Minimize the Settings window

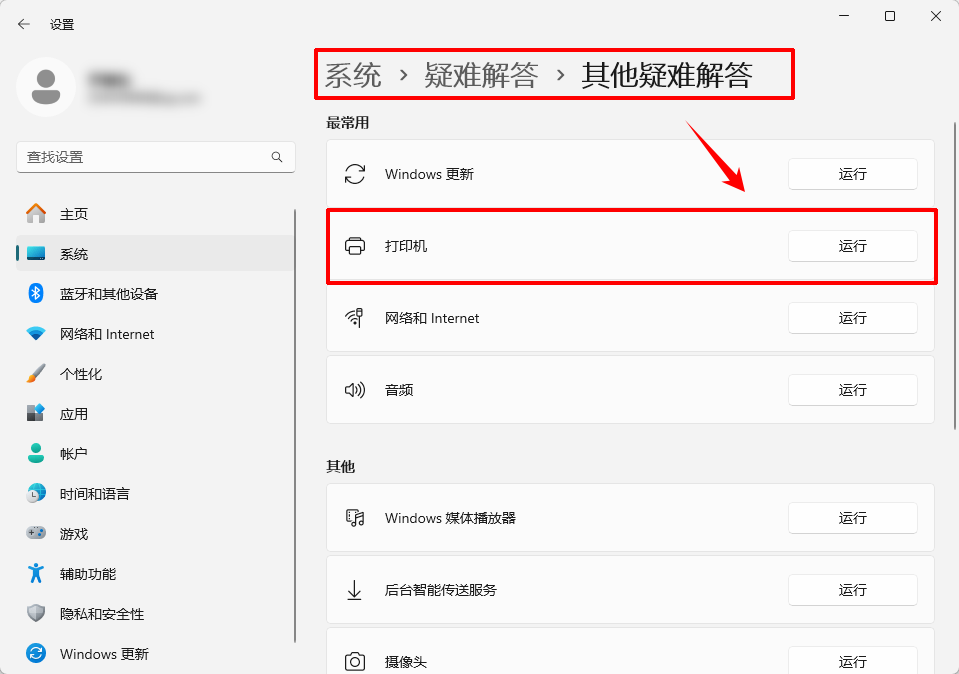pyautogui.click(x=844, y=17)
